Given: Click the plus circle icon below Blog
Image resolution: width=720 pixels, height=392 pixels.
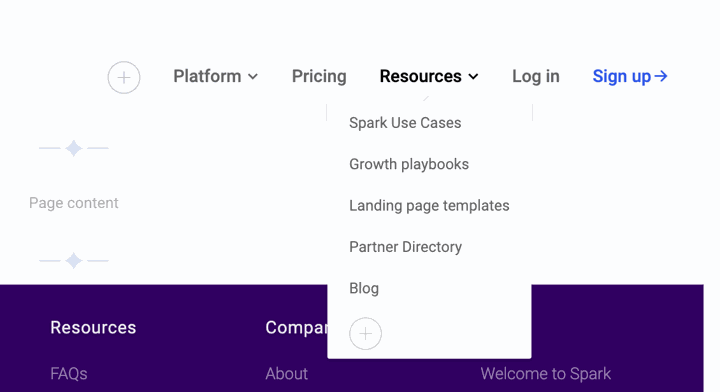Looking at the screenshot, I should click(366, 334).
